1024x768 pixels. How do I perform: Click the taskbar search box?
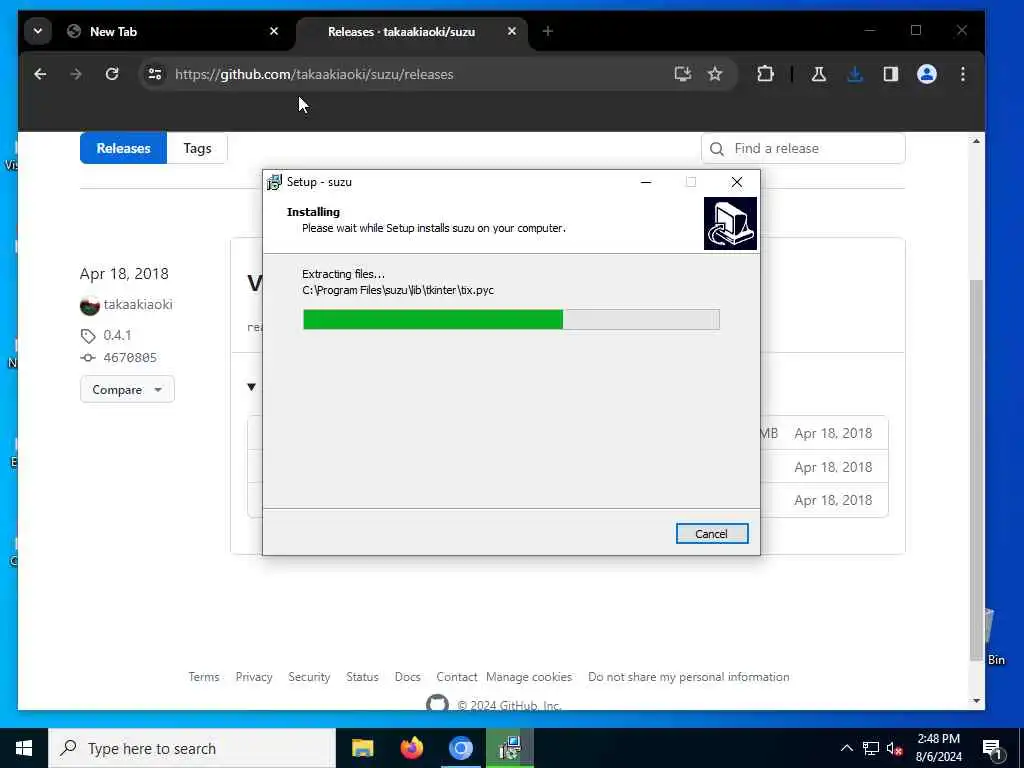(x=192, y=748)
